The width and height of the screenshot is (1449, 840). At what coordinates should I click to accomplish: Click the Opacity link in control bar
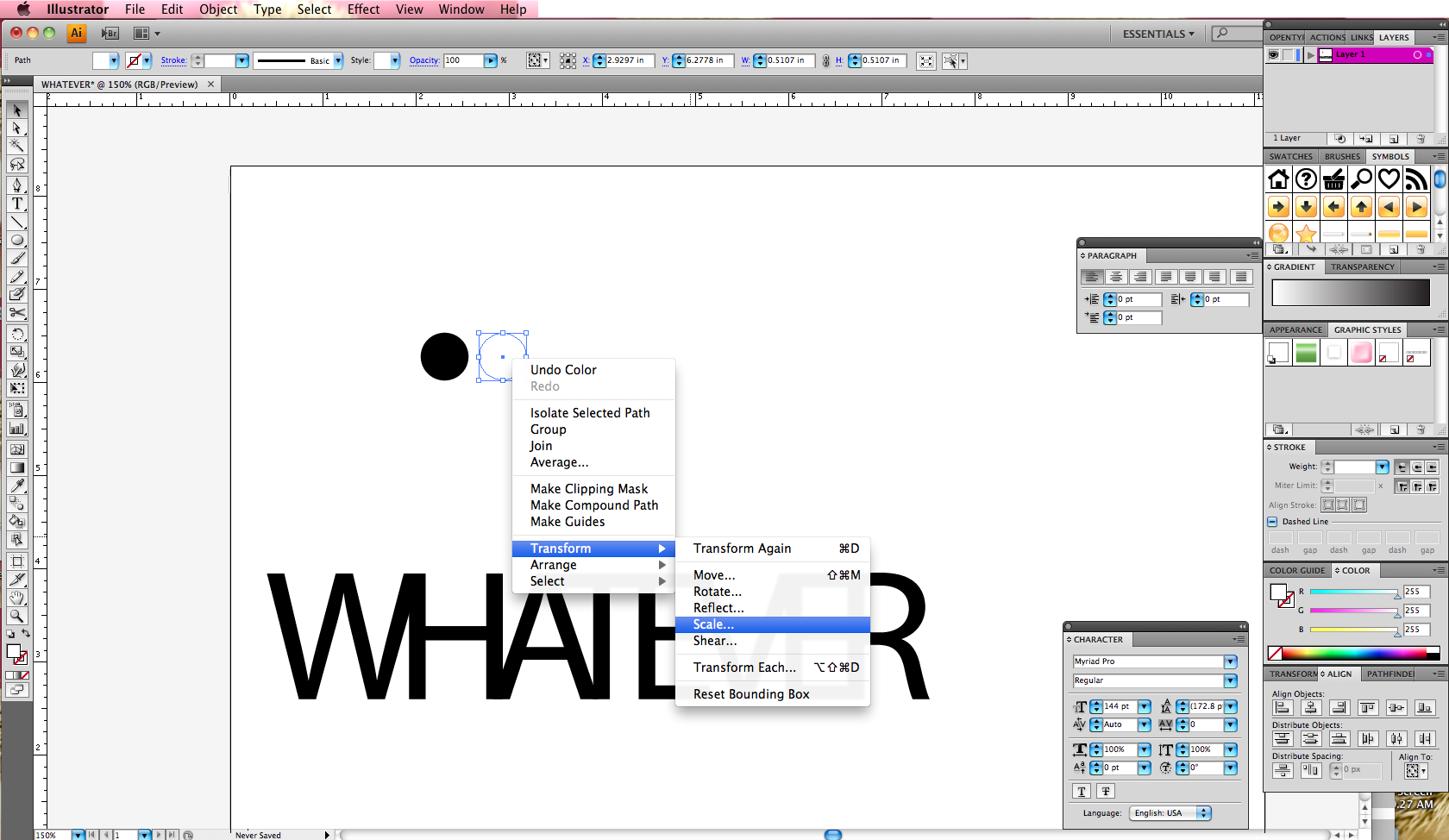pyautogui.click(x=424, y=60)
